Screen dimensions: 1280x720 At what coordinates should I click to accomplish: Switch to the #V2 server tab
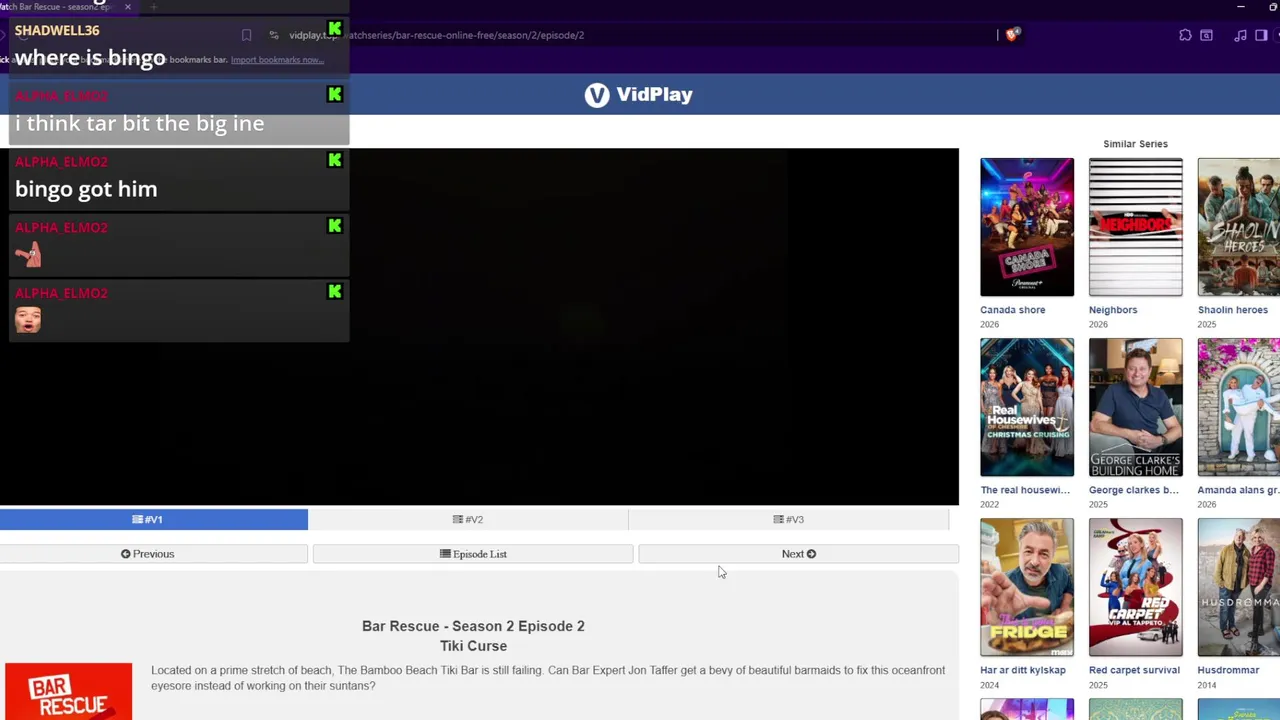[x=468, y=520]
